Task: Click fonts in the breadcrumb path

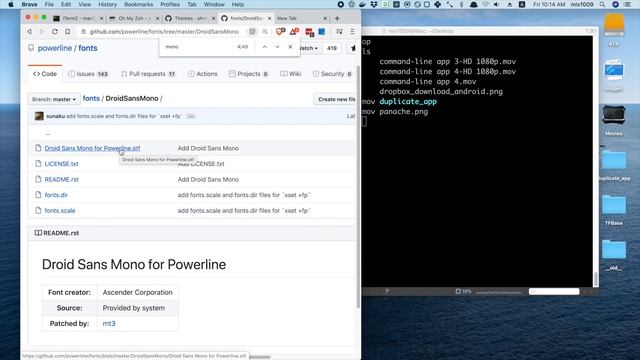Action: (x=91, y=98)
